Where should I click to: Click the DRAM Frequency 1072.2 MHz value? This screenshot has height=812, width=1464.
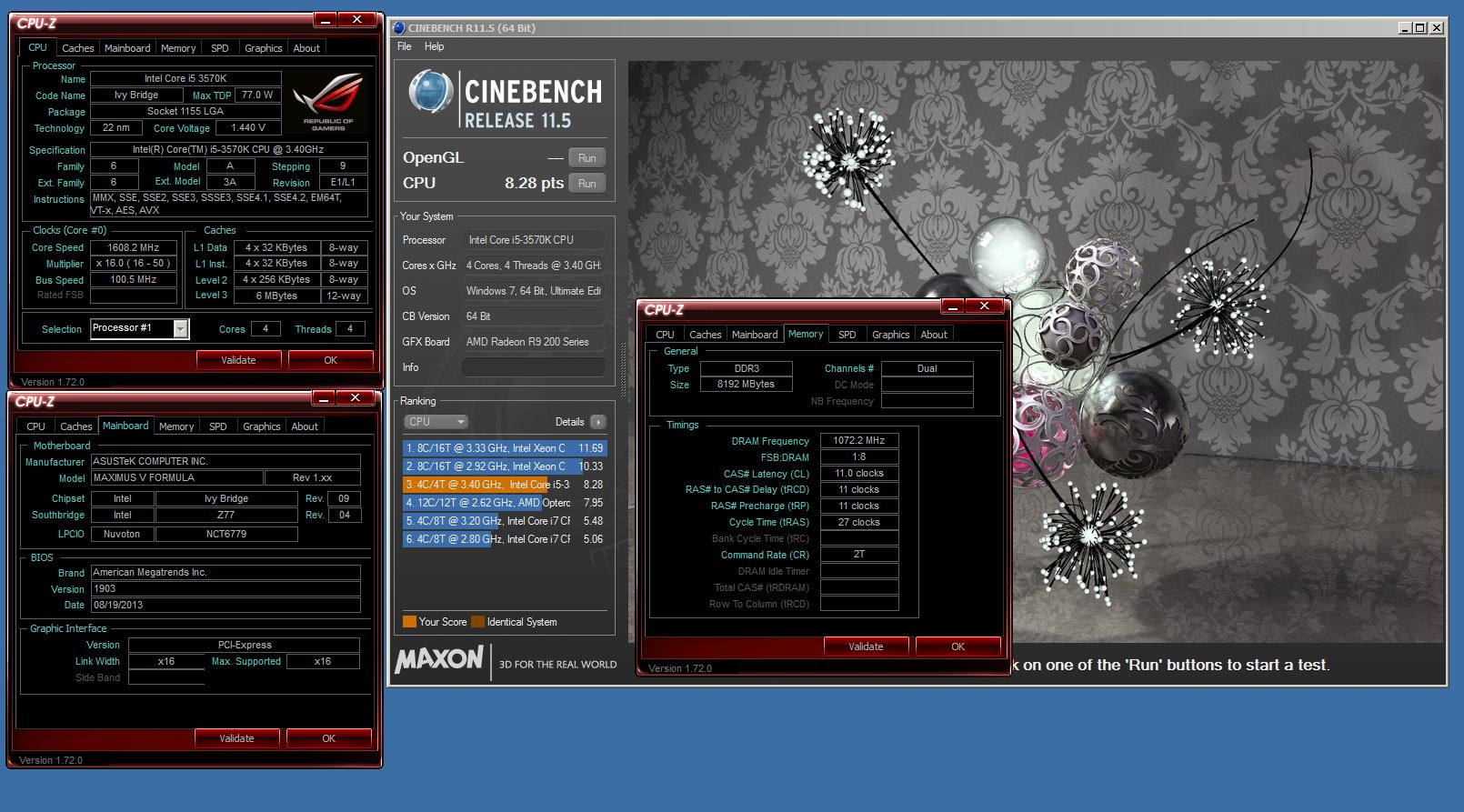pos(859,440)
